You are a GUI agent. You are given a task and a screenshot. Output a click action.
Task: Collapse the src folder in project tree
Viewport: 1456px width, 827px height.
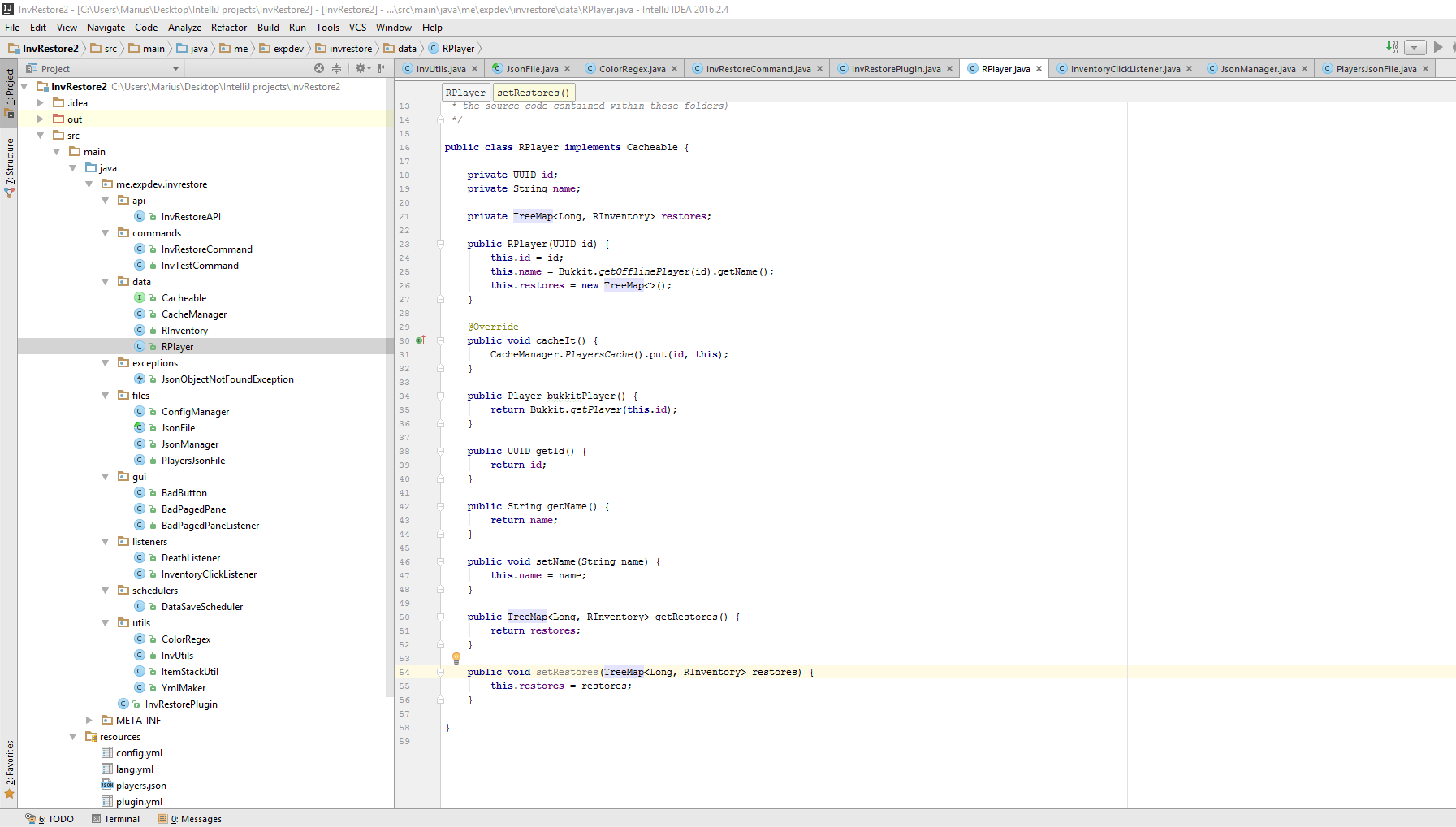pos(41,135)
